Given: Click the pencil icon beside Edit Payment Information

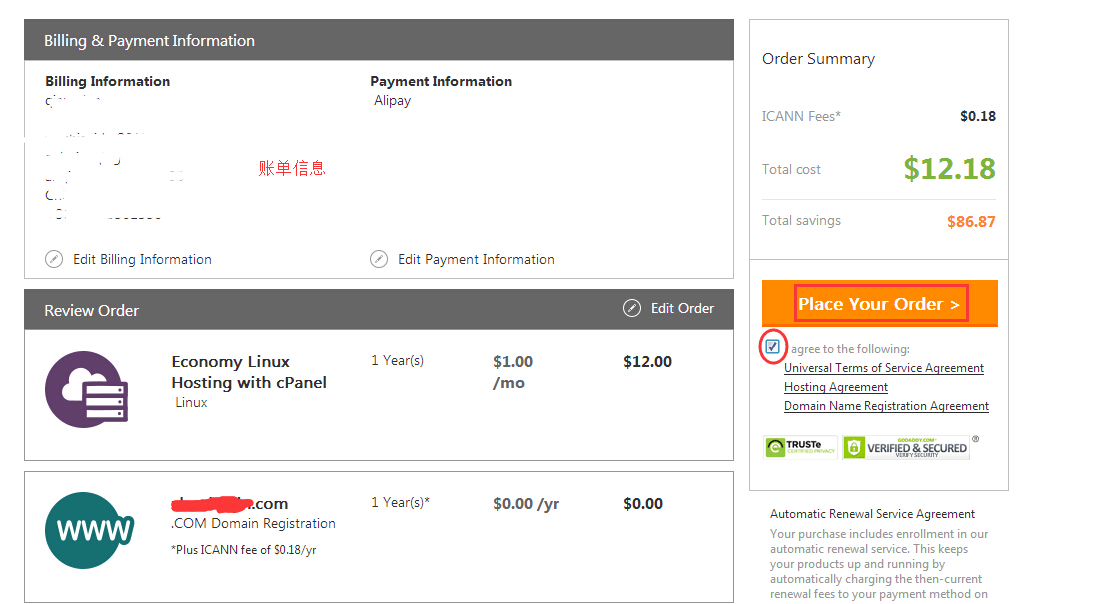Looking at the screenshot, I should pyautogui.click(x=379, y=259).
